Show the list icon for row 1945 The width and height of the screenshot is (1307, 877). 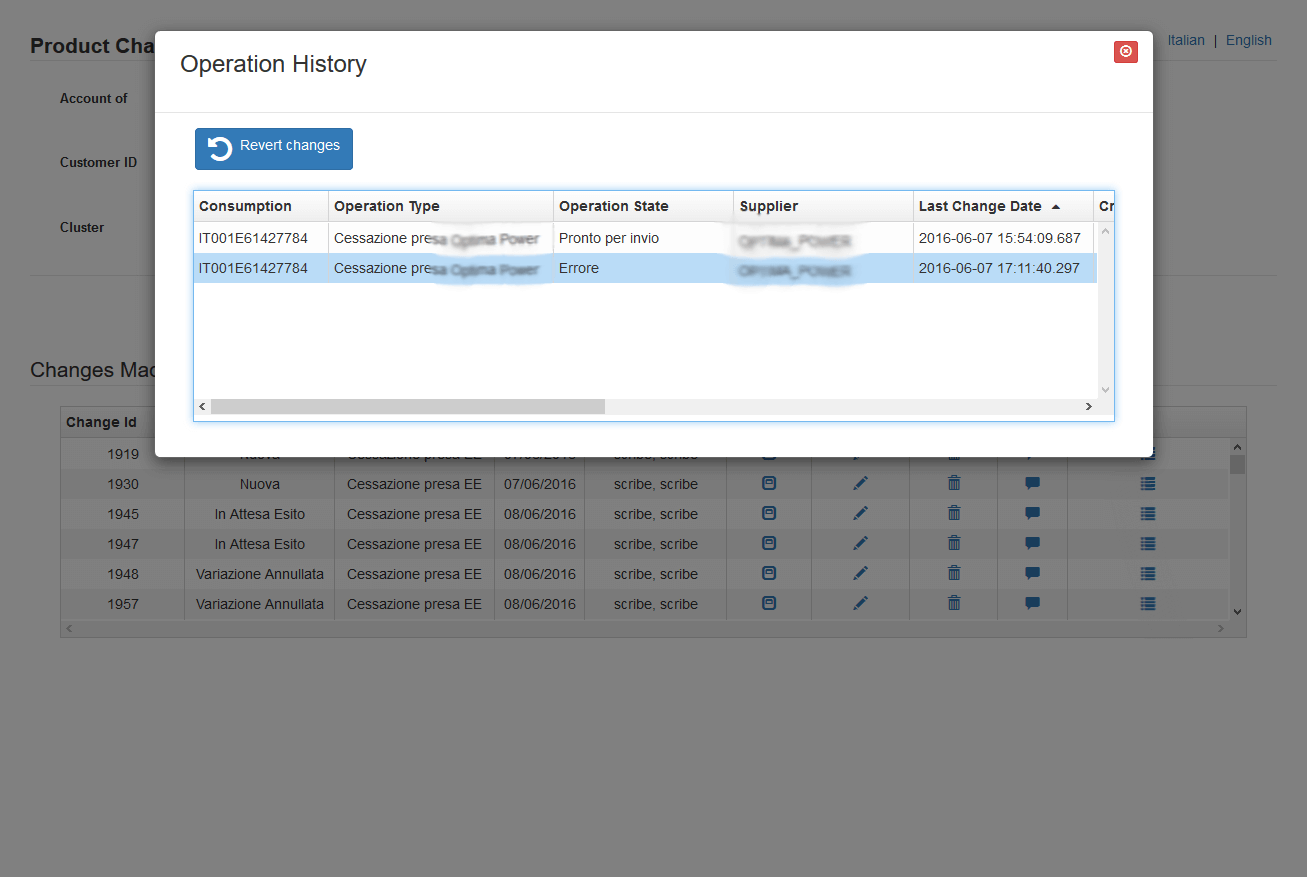tap(1148, 514)
